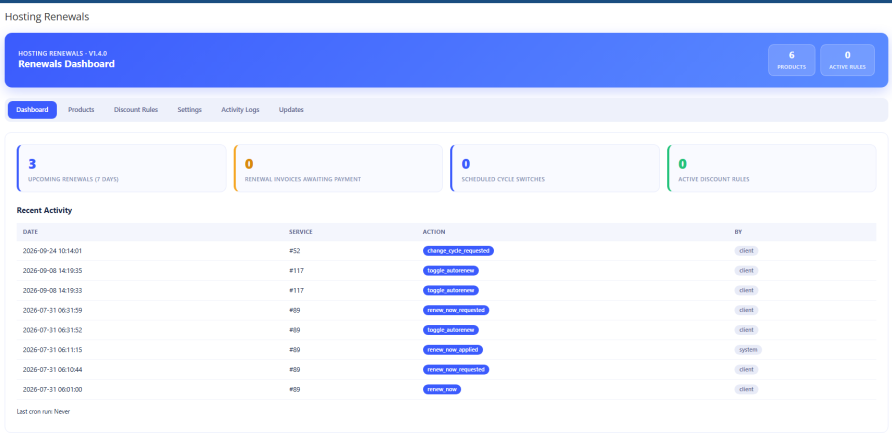
Task: Click the client badge in the 06:31:52 row
Action: 746,330
